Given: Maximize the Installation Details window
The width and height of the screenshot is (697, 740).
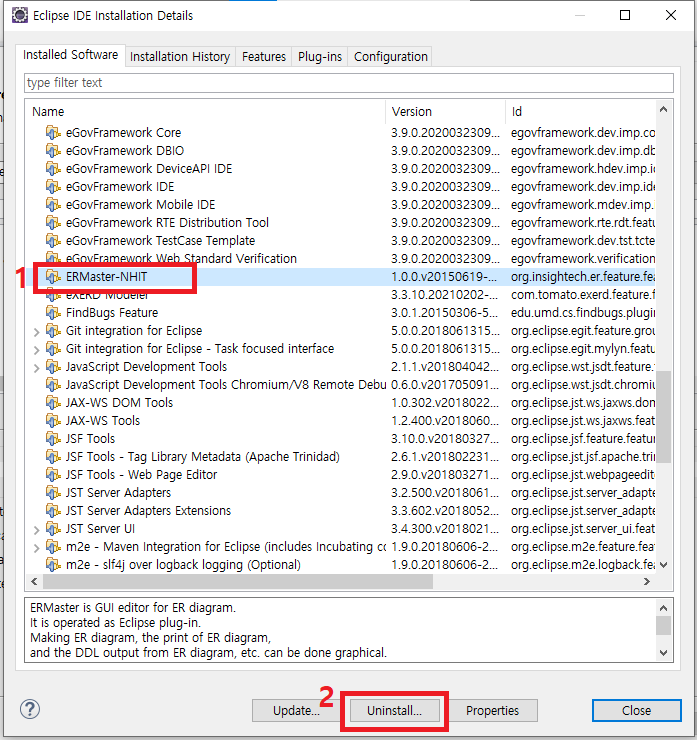Looking at the screenshot, I should 625,15.
